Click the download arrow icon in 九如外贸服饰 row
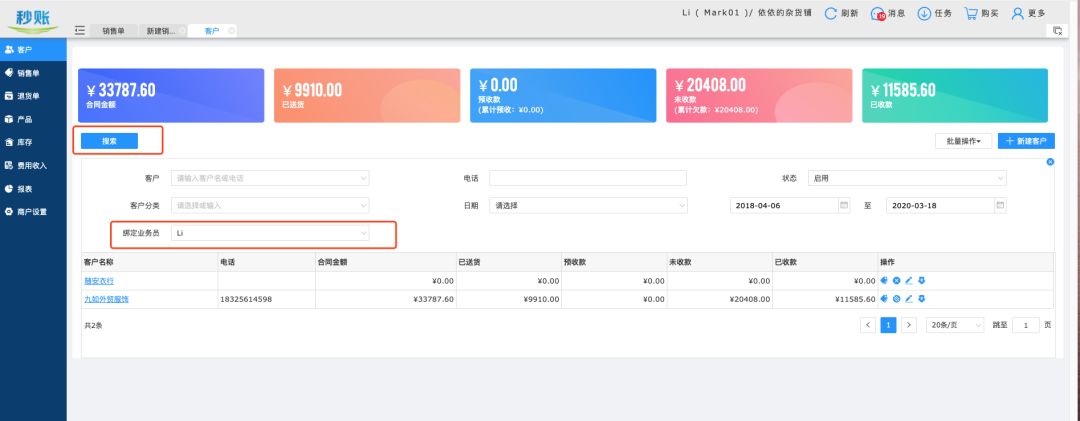The height and width of the screenshot is (421, 1080). point(922,299)
